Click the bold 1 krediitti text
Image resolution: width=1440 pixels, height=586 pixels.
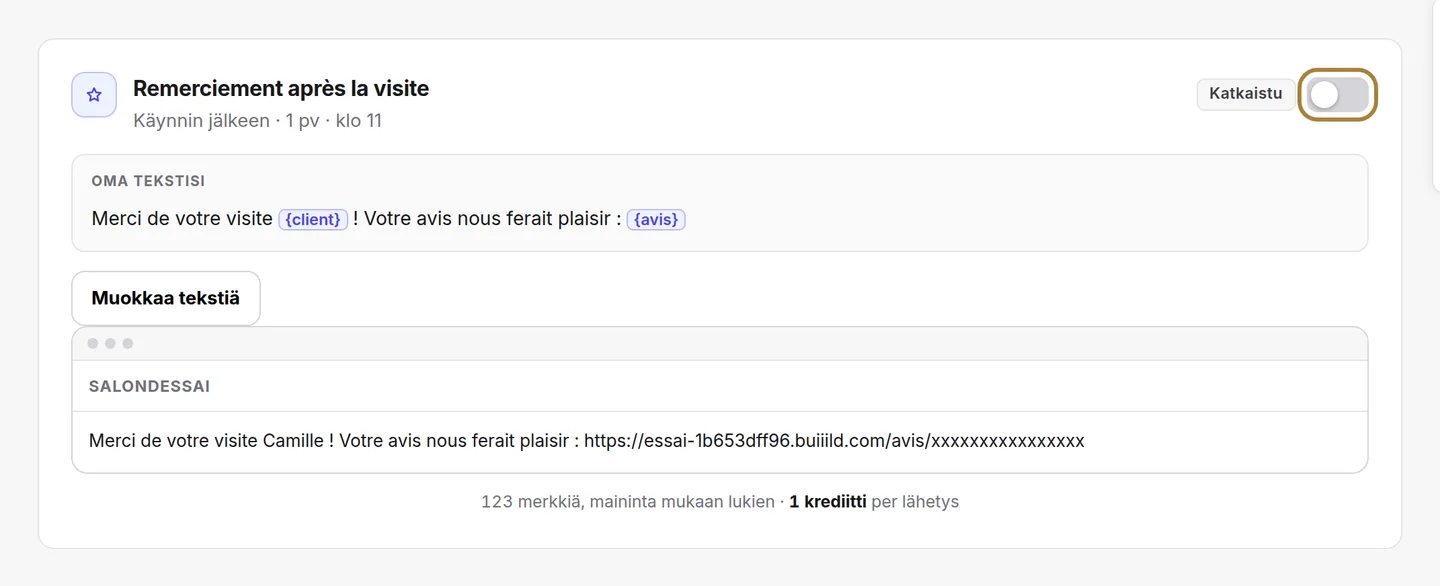tap(828, 502)
